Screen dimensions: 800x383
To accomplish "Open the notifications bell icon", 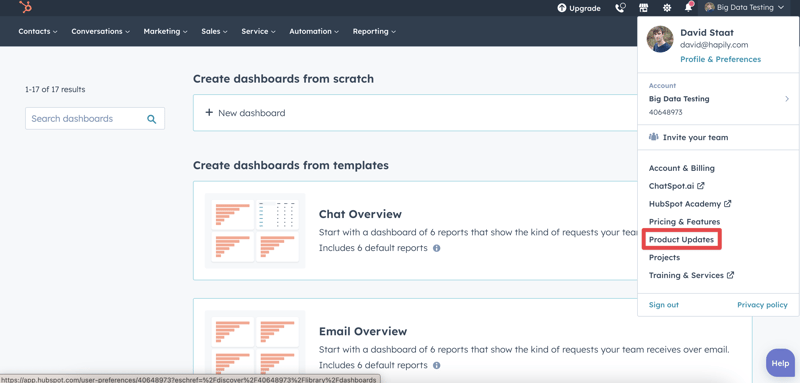I will (689, 7).
